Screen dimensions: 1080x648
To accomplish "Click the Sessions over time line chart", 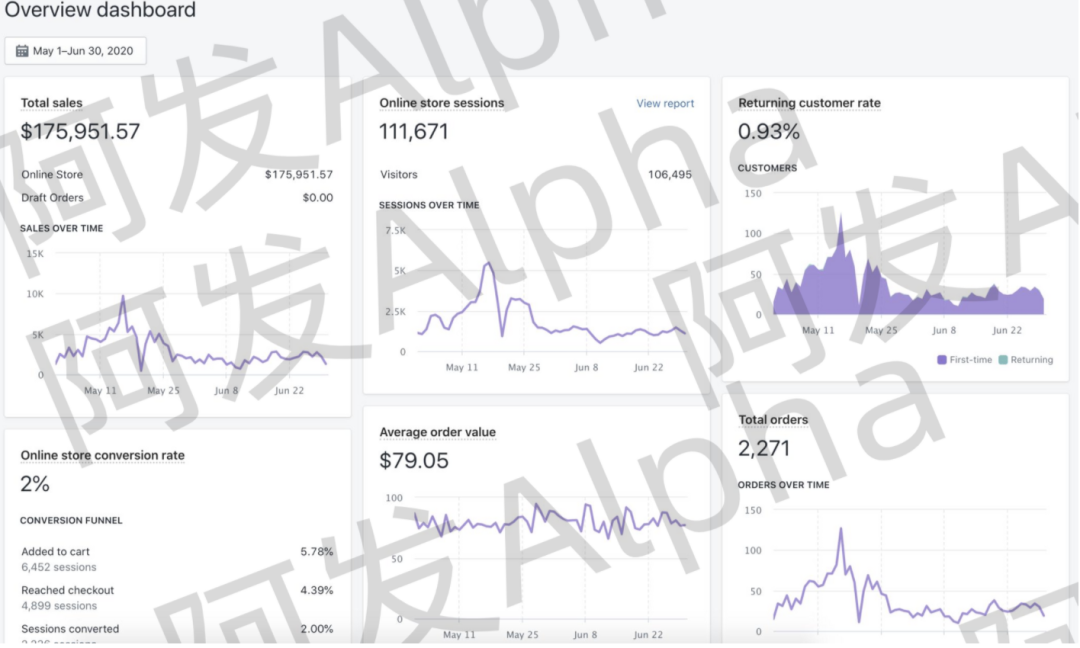I will coord(550,300).
